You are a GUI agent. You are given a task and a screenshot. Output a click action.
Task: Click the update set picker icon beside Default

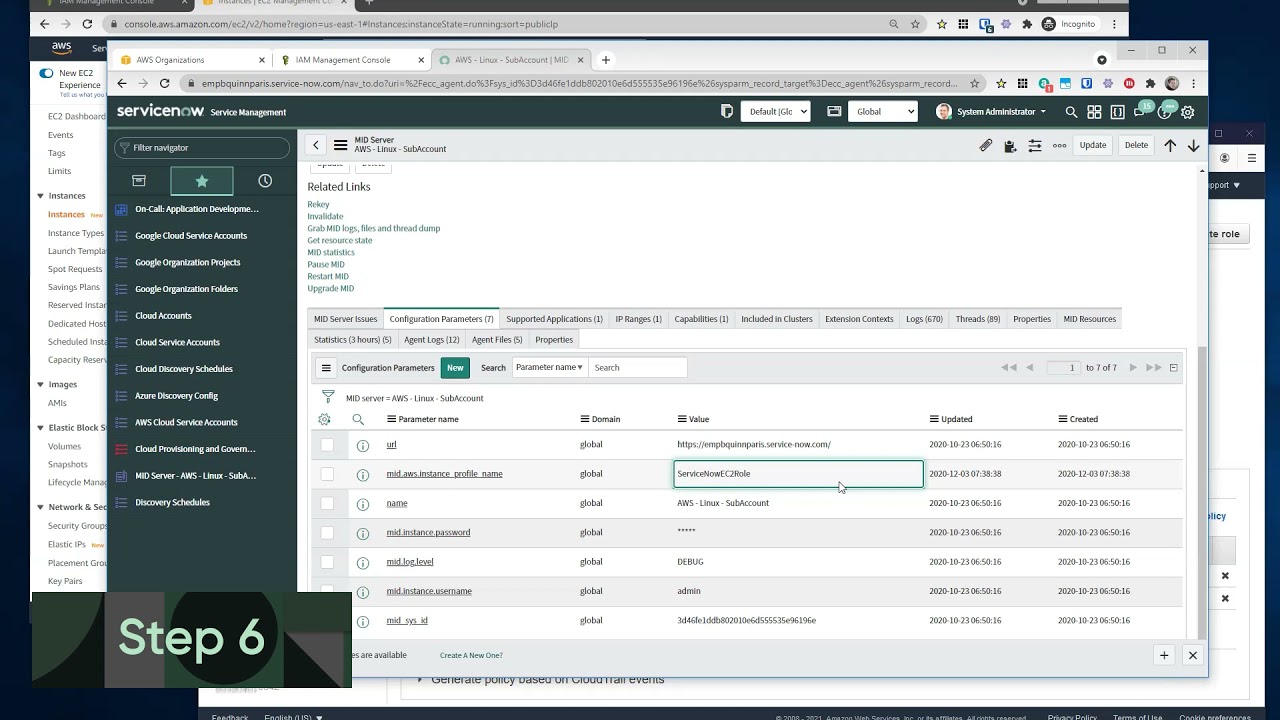(727, 112)
